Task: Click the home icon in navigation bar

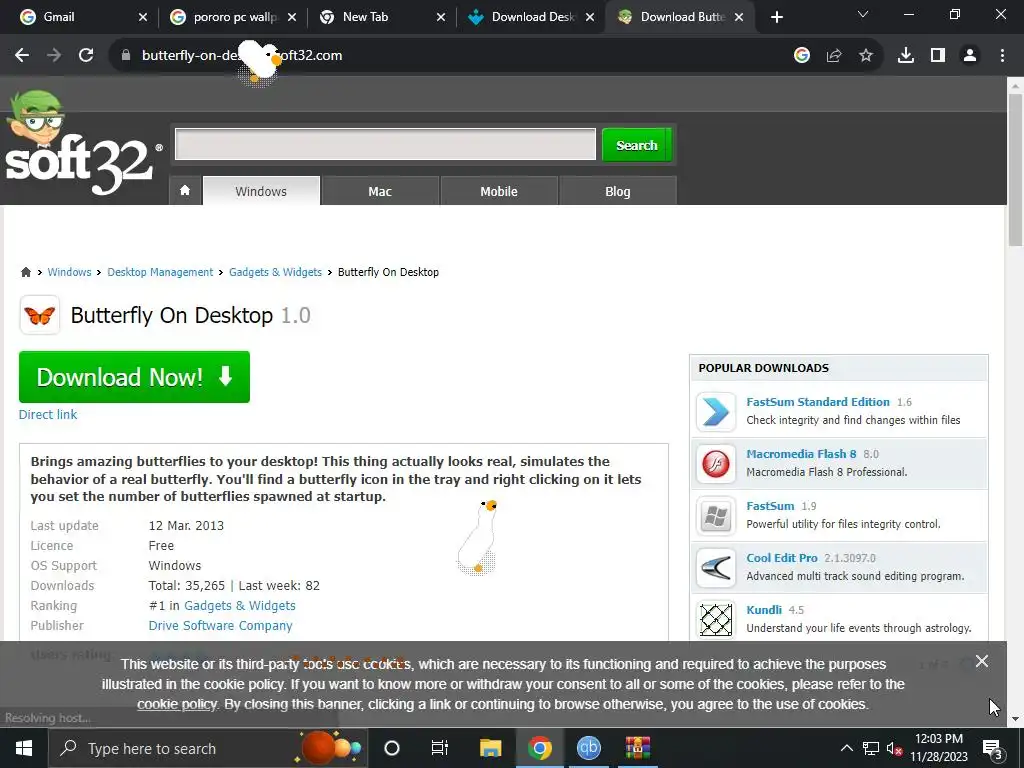Action: 185,191
